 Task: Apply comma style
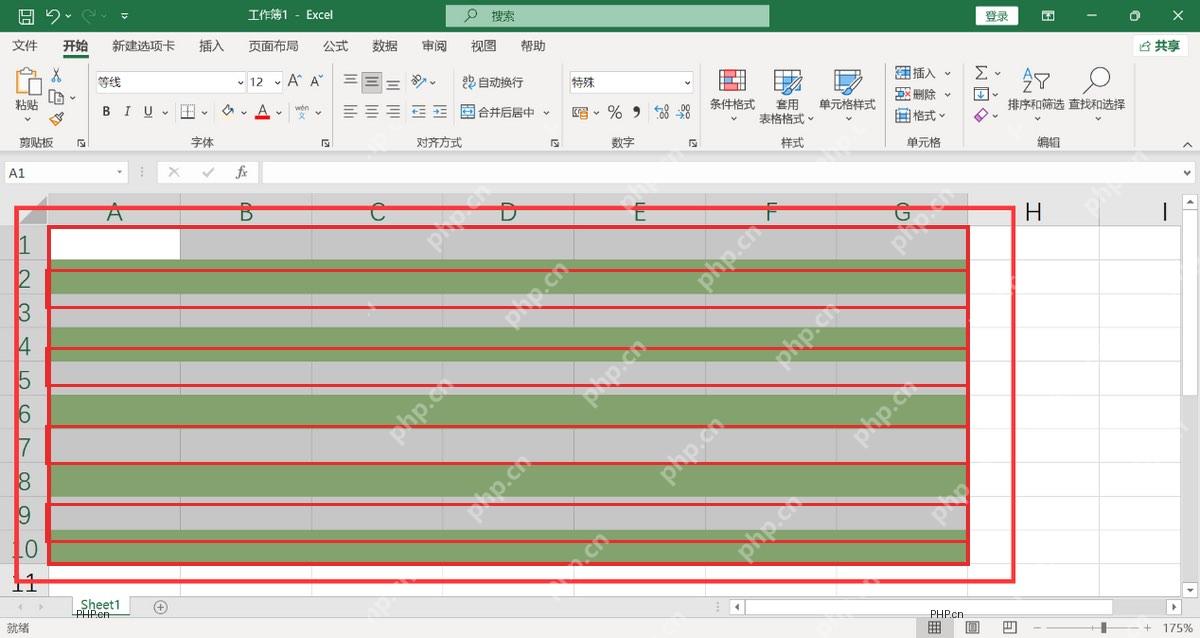click(x=636, y=112)
